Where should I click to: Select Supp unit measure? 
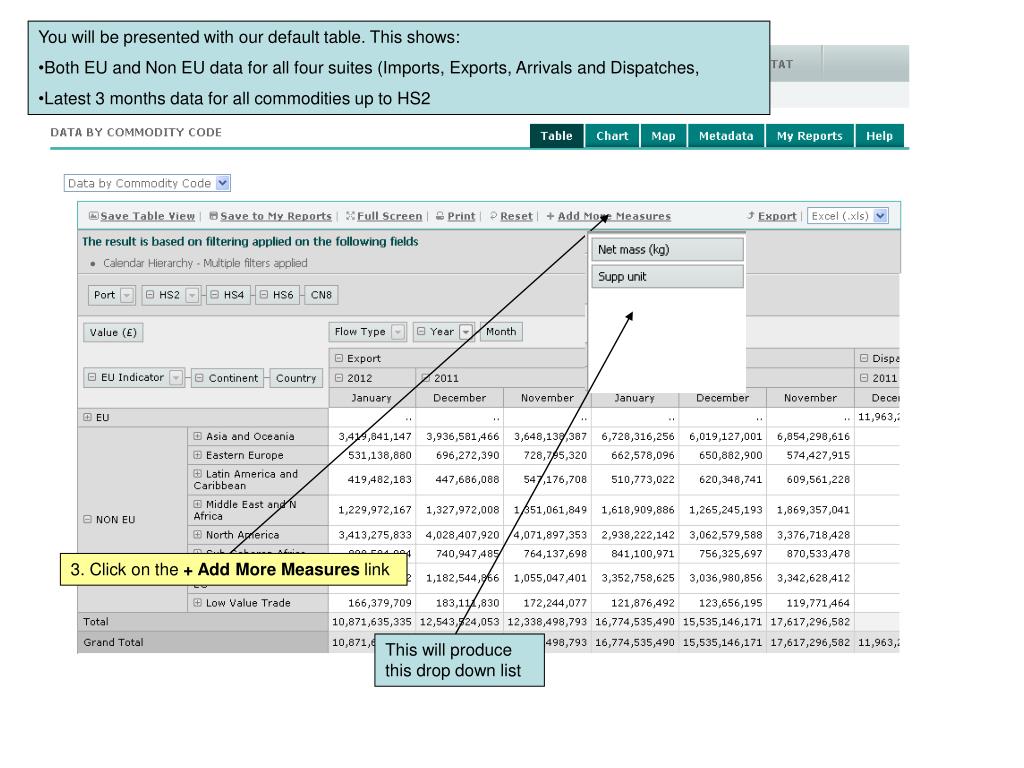coord(667,276)
